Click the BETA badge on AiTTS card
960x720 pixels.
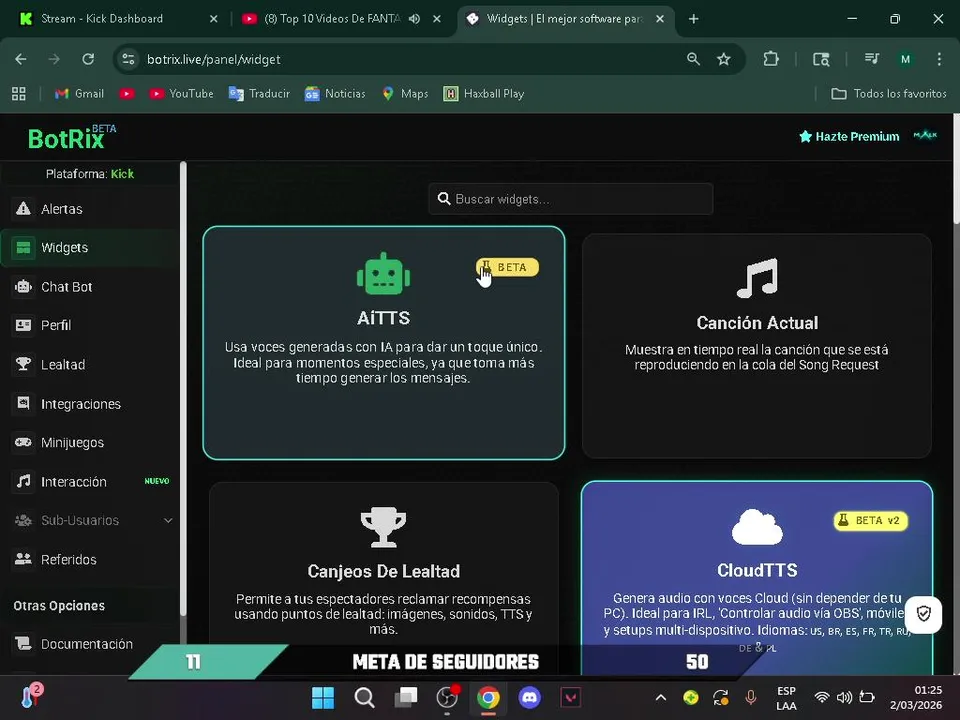507,268
